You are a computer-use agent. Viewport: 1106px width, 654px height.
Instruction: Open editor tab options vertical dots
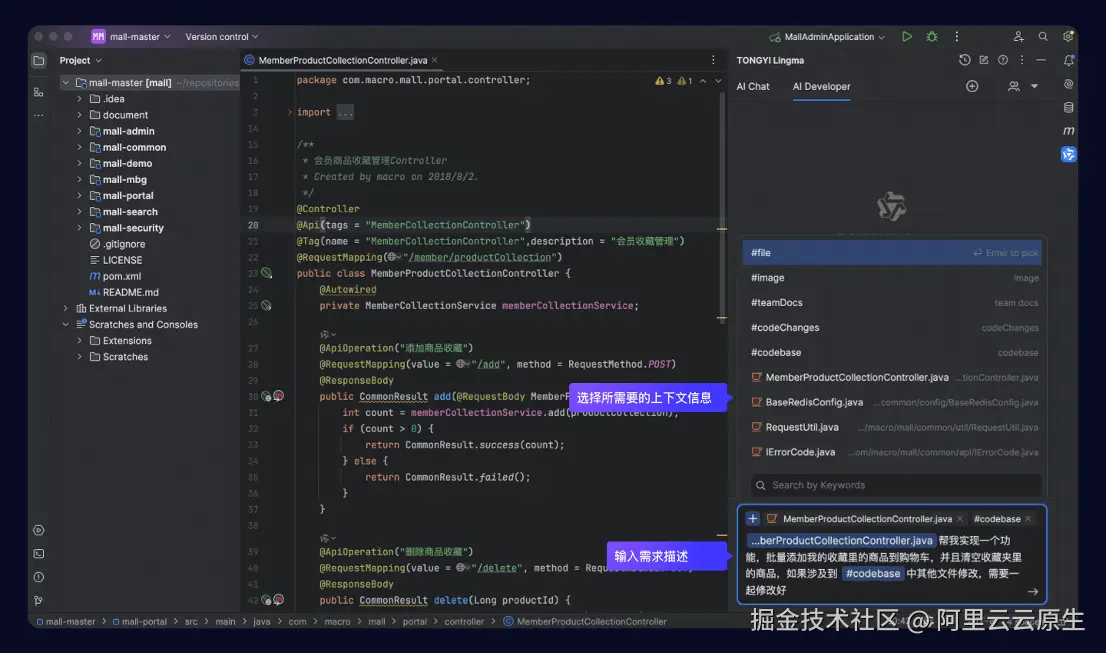pos(713,61)
